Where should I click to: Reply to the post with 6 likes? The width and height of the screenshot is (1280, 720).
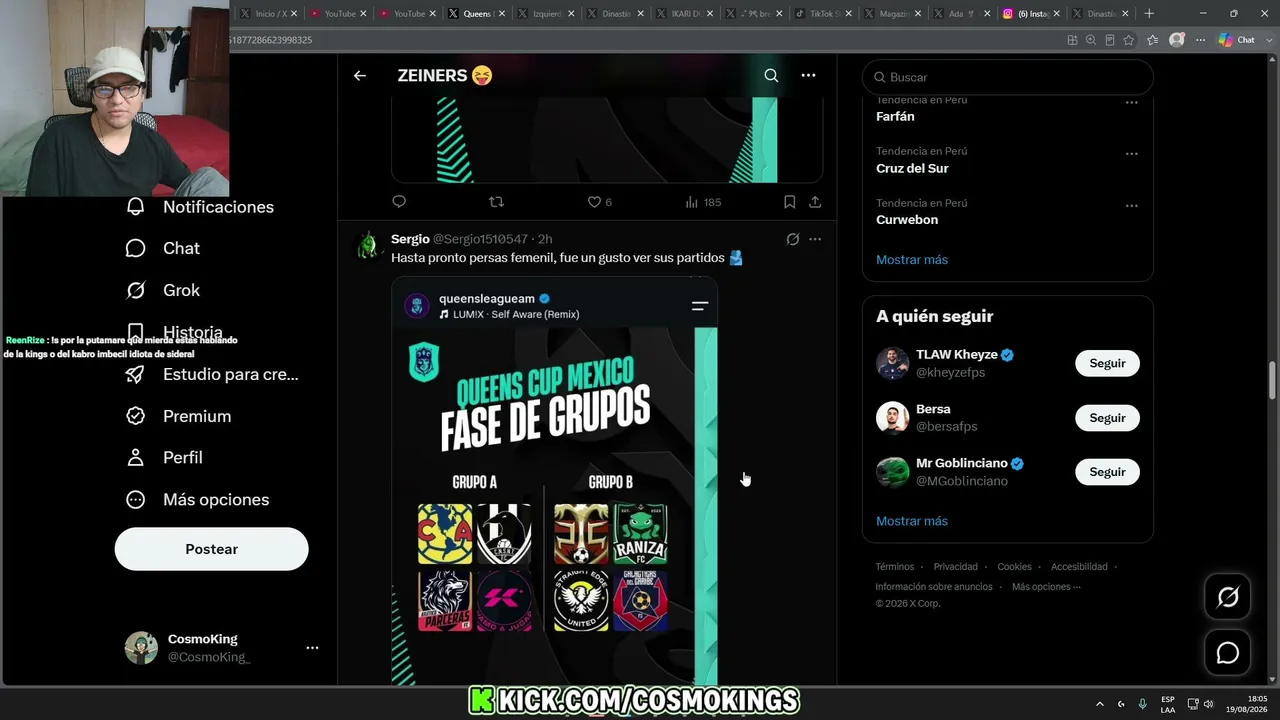[399, 202]
